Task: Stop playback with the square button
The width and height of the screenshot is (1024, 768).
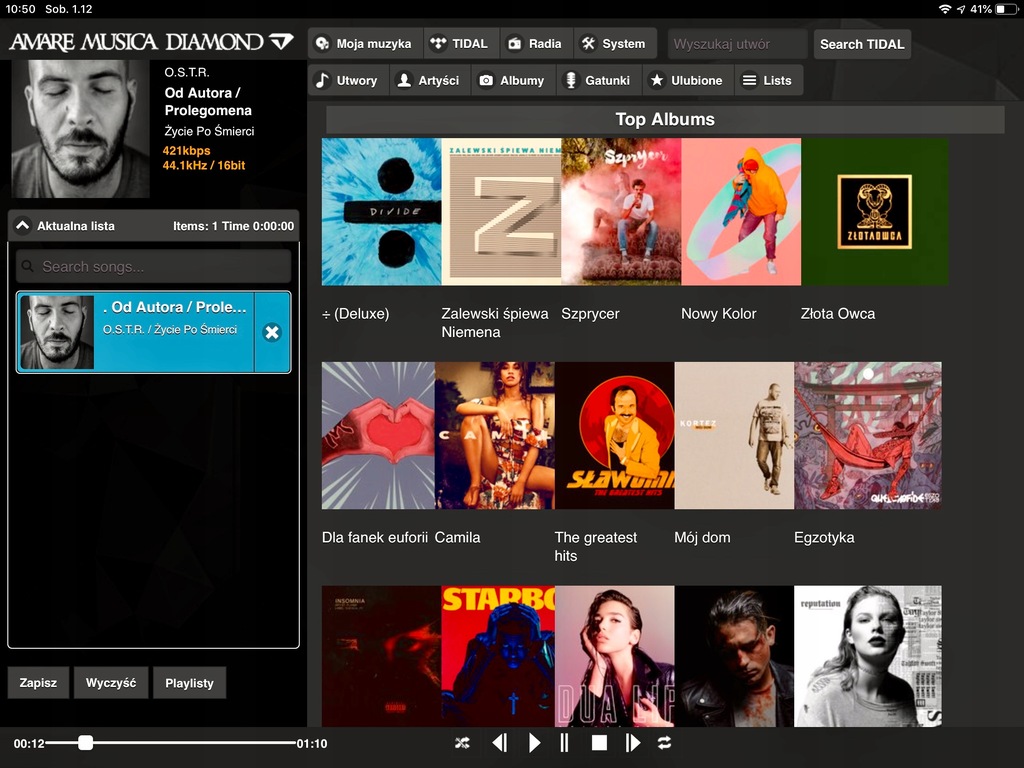Action: pyautogui.click(x=599, y=743)
